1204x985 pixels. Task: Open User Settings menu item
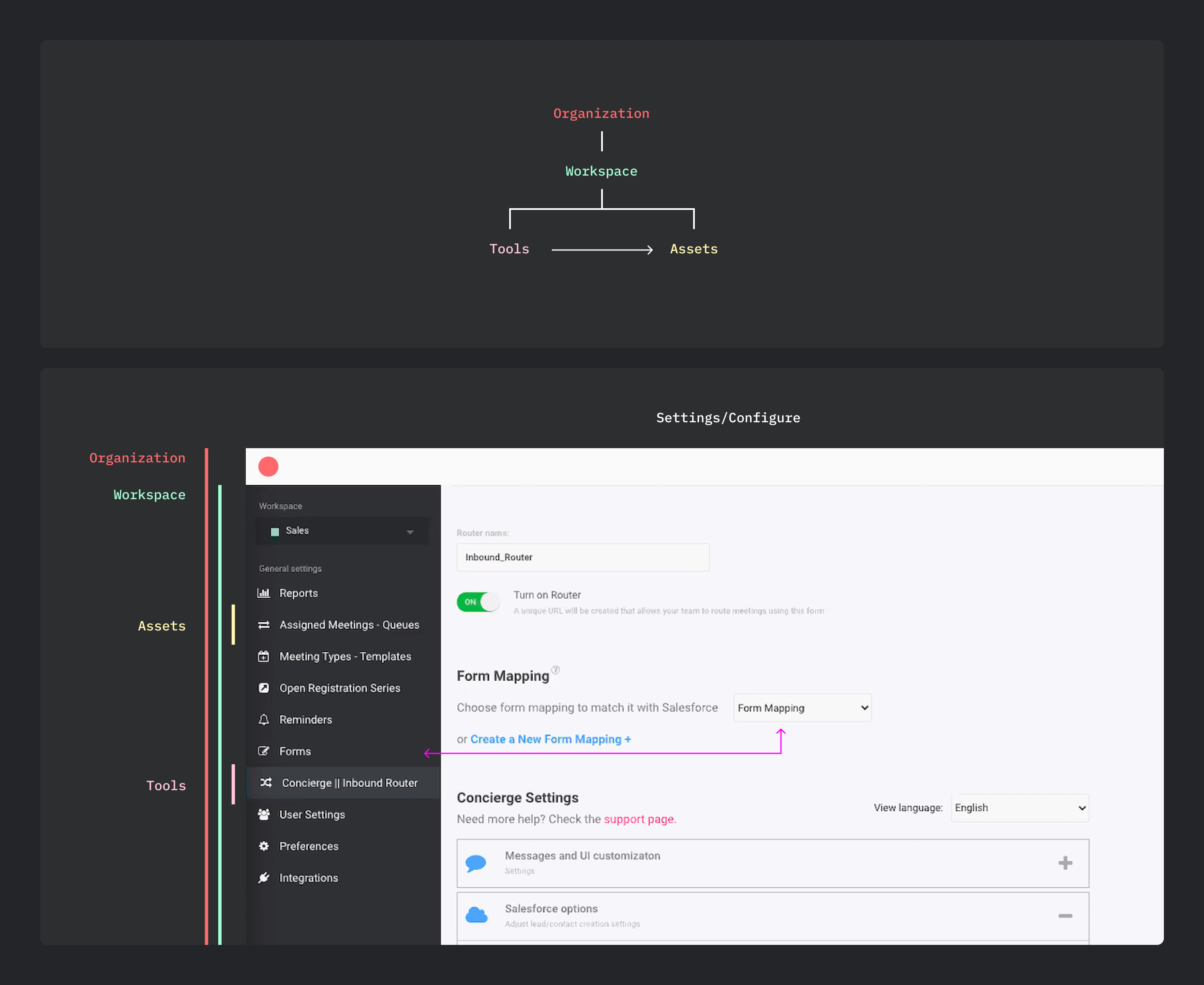[311, 814]
